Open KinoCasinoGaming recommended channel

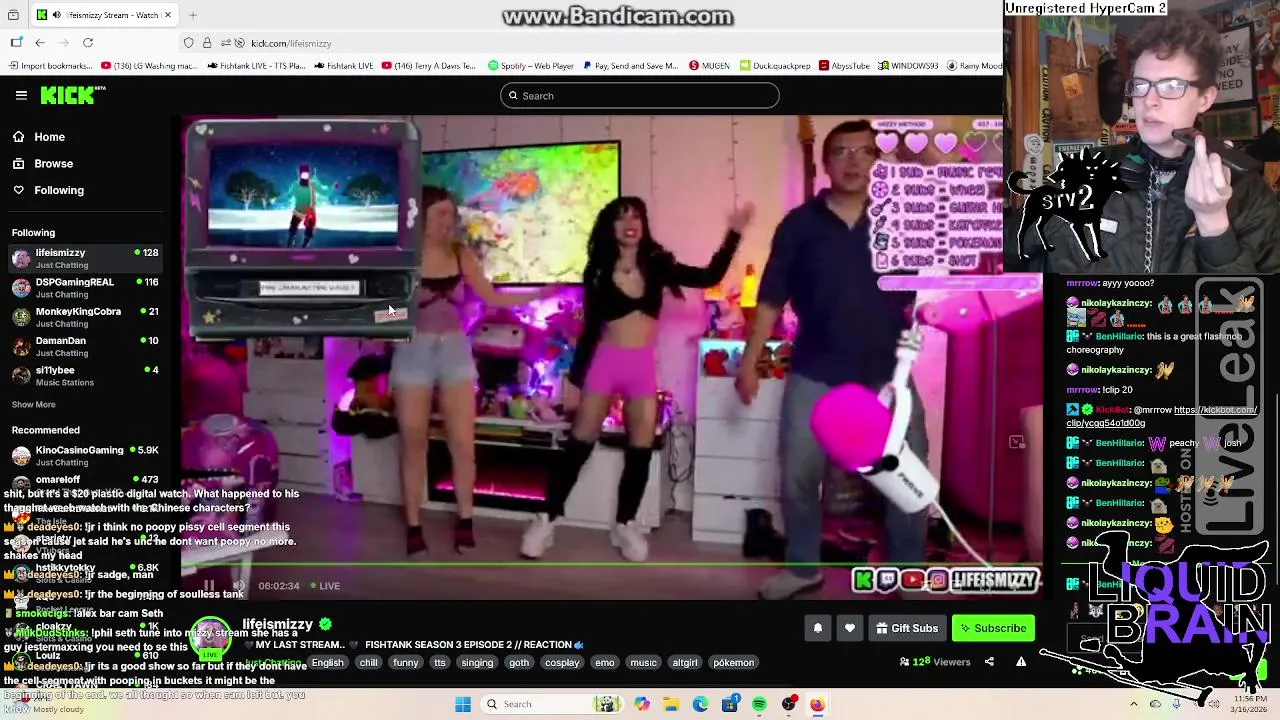coord(86,455)
